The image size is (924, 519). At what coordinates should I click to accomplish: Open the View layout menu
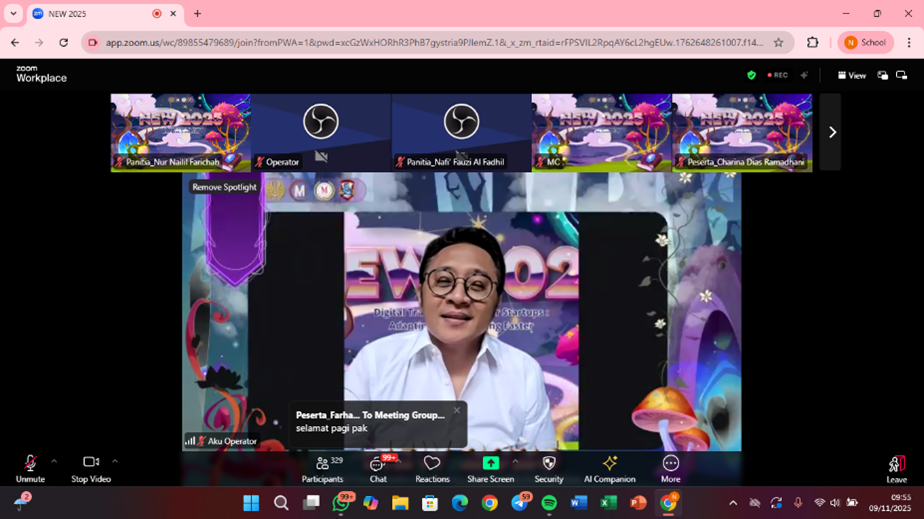[851, 75]
